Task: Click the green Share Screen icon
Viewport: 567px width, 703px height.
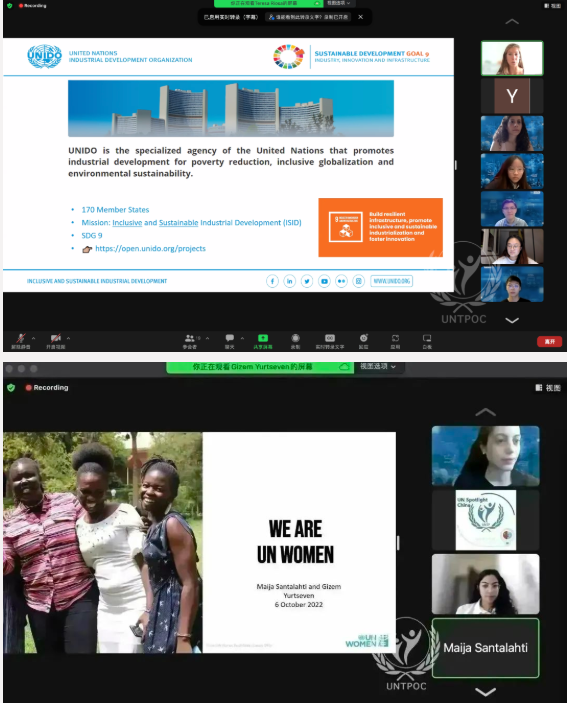Action: [263, 338]
